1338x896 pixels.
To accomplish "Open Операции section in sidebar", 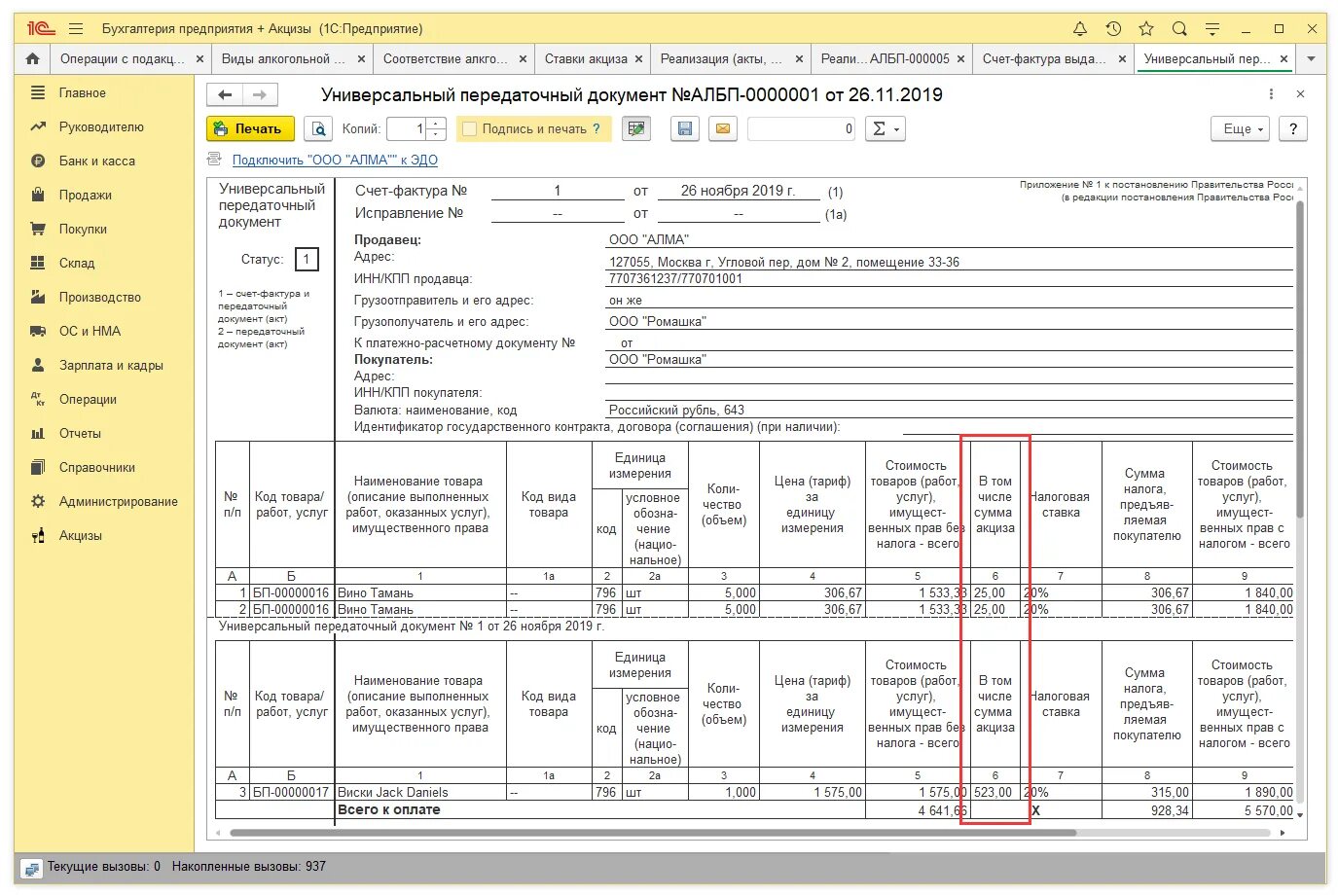I will tap(88, 399).
